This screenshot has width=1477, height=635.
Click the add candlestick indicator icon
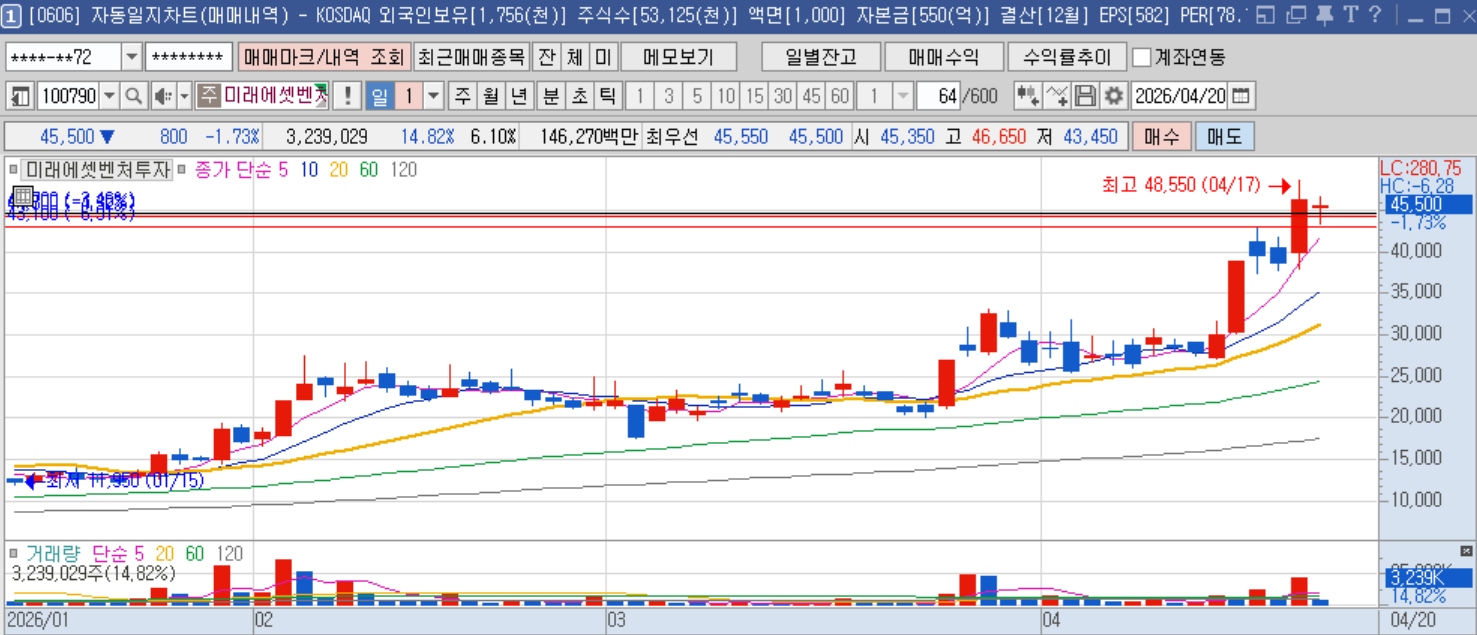point(1027,97)
